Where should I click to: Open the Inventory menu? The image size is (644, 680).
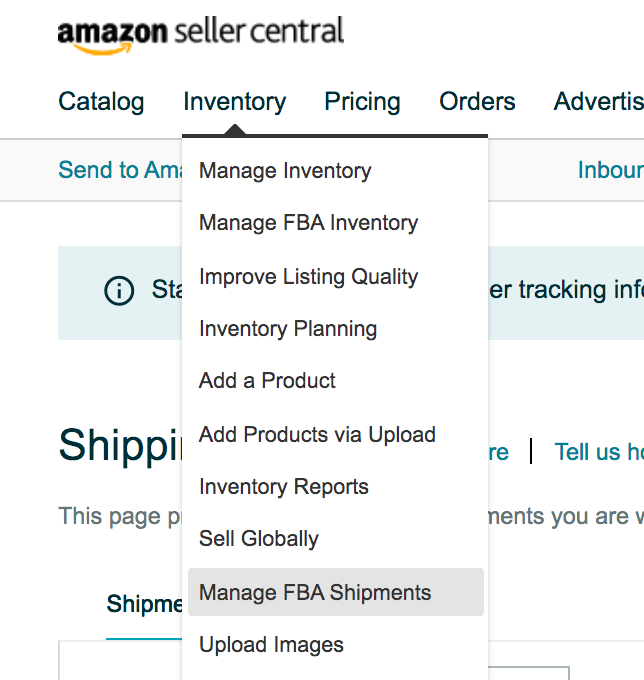(235, 102)
